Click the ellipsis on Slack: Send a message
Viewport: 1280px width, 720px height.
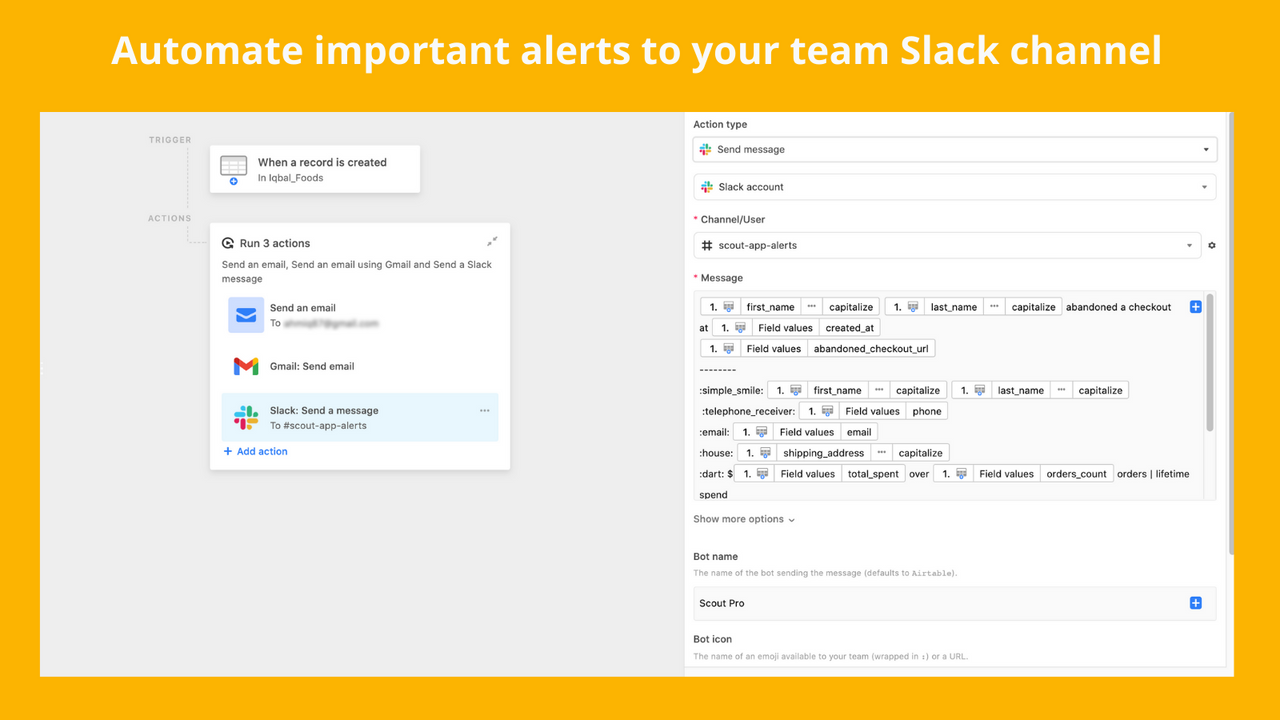point(485,410)
